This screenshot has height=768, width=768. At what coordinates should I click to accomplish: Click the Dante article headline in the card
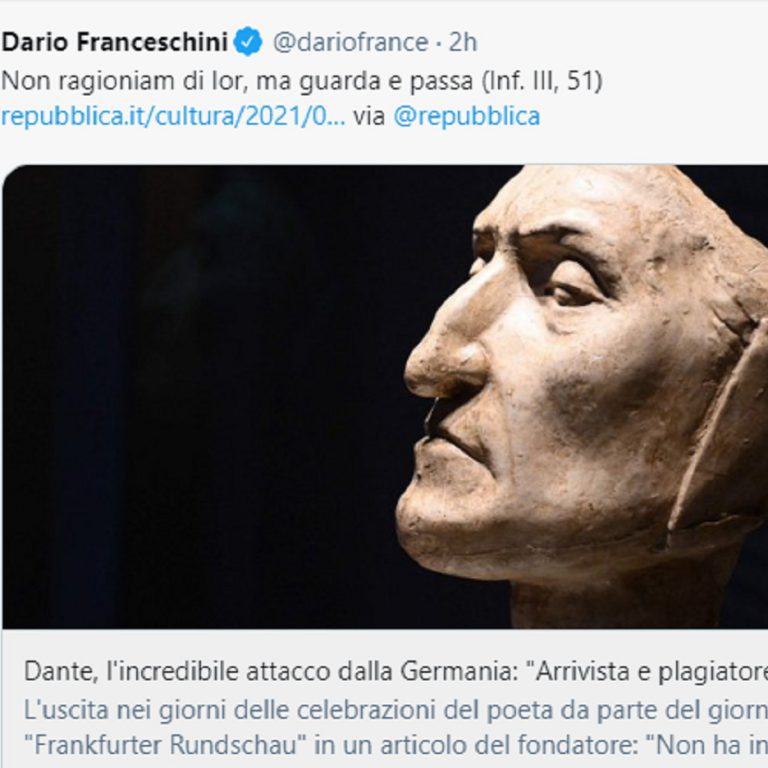tap(396, 672)
